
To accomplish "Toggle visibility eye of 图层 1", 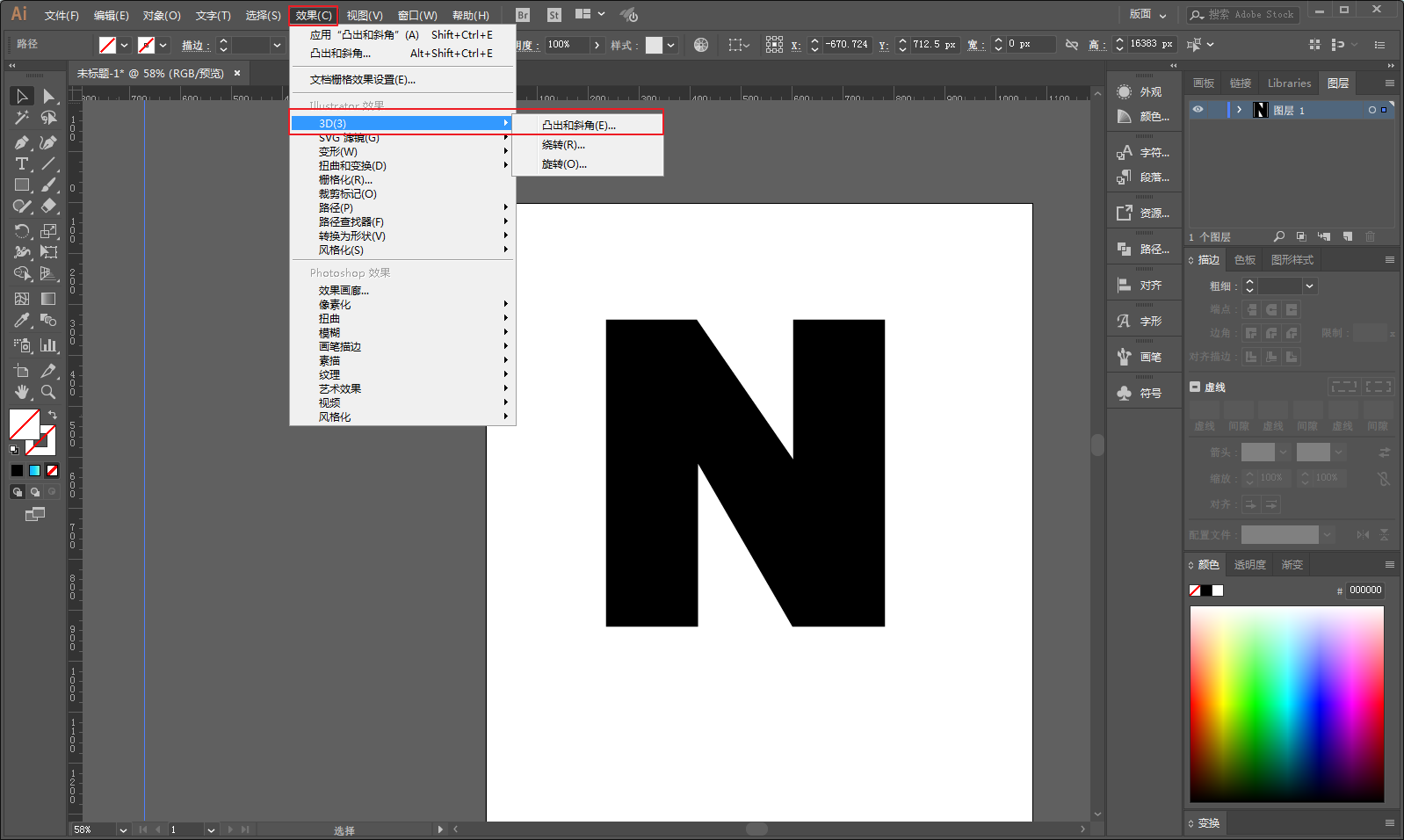I will click(1198, 110).
